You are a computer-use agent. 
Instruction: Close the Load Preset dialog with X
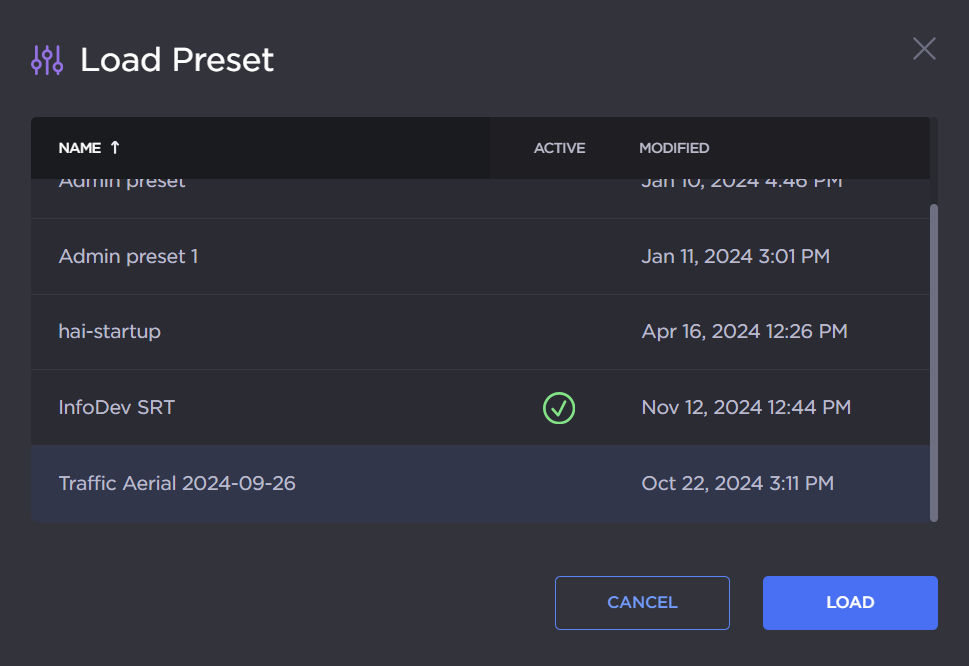coord(924,48)
